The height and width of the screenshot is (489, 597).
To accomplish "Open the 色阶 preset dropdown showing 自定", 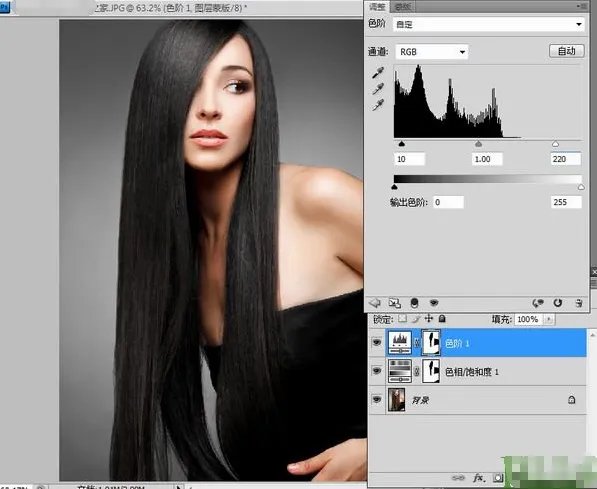I will click(488, 24).
